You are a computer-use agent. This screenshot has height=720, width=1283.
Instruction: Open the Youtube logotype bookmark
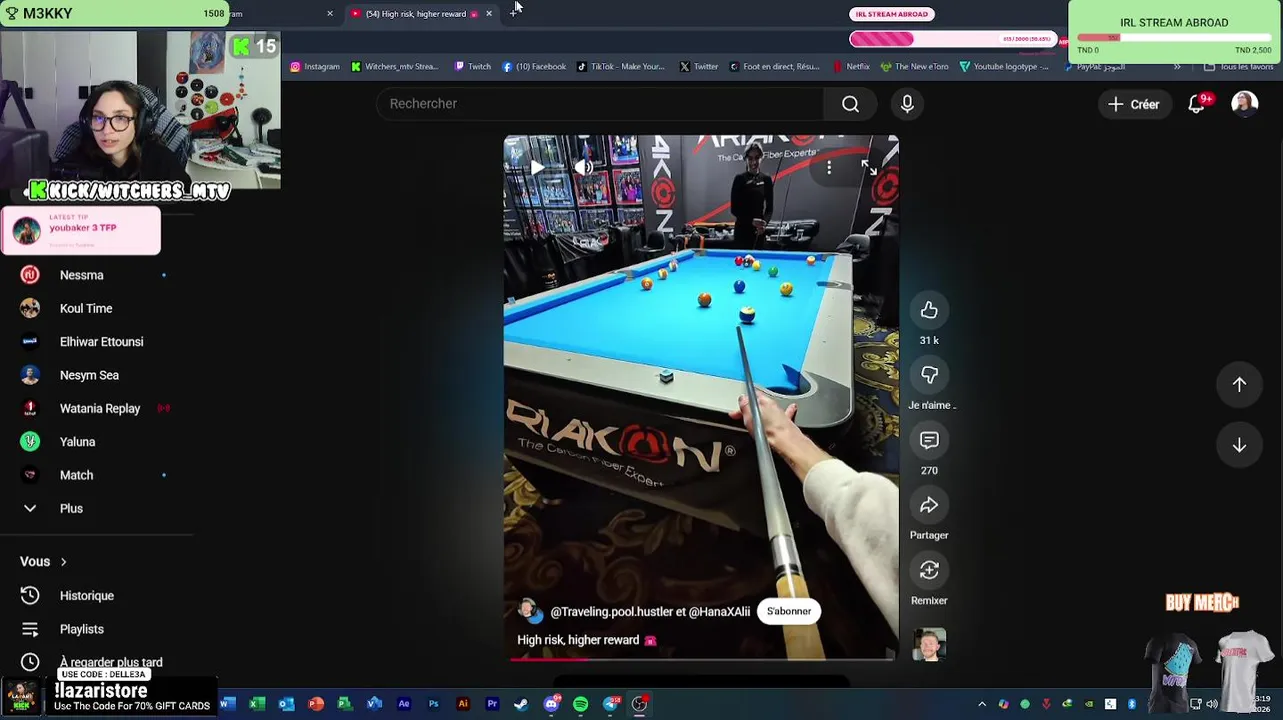point(1004,67)
